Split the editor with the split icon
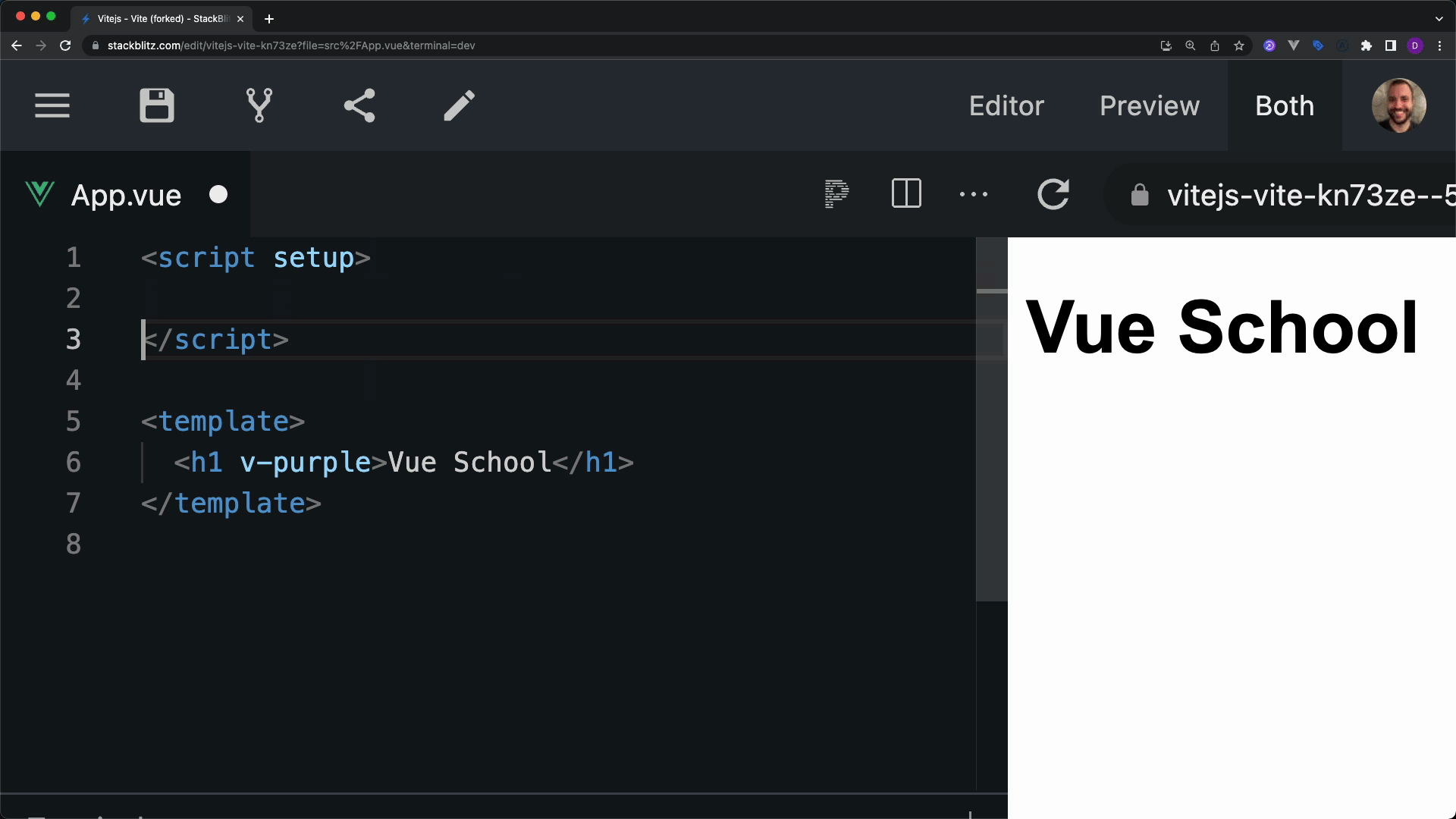The image size is (1456, 819). pyautogui.click(x=906, y=193)
